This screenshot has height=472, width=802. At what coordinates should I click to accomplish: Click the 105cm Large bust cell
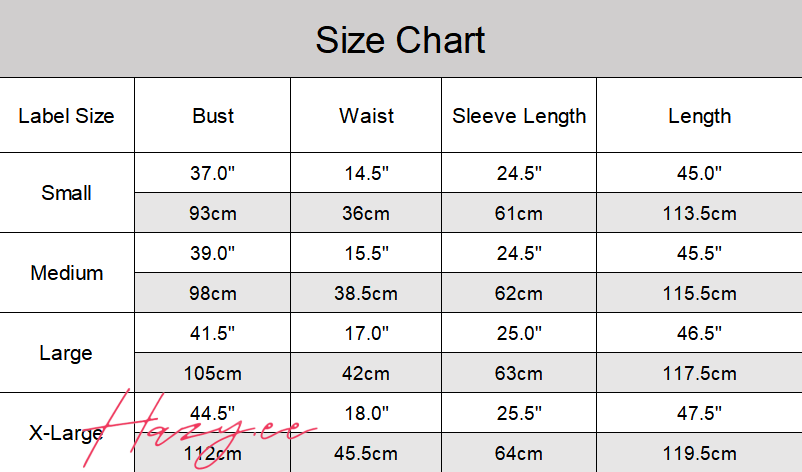(213, 373)
